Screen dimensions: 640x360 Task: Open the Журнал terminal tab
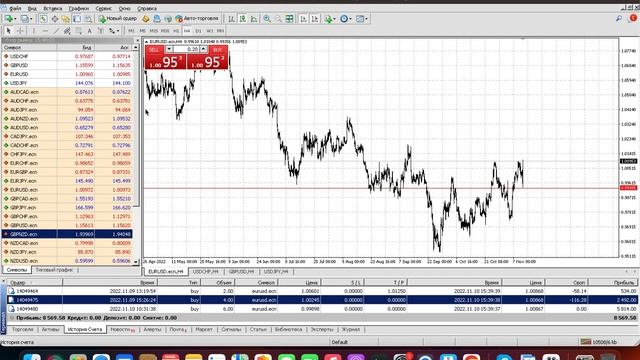[x=351, y=329]
